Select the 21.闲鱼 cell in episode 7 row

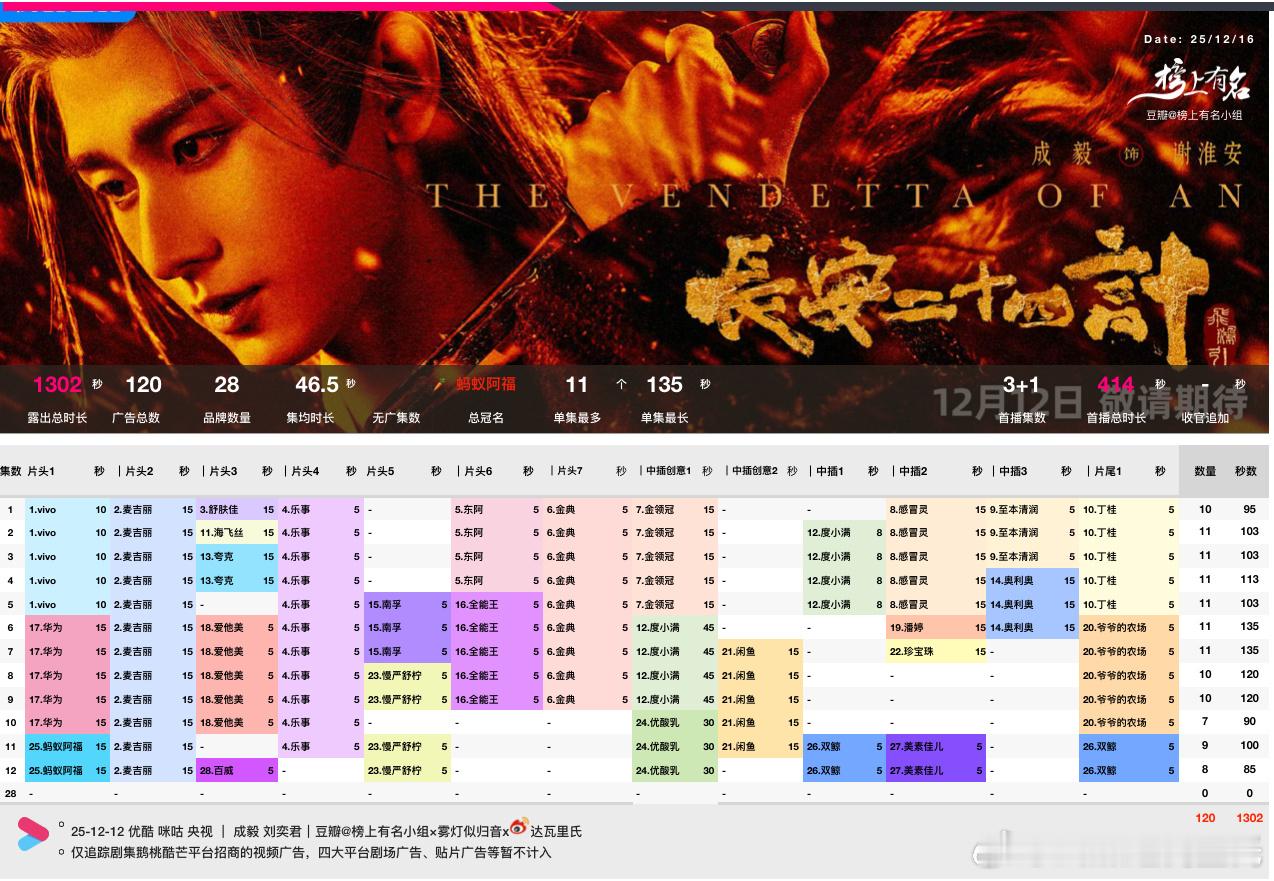tap(760, 652)
